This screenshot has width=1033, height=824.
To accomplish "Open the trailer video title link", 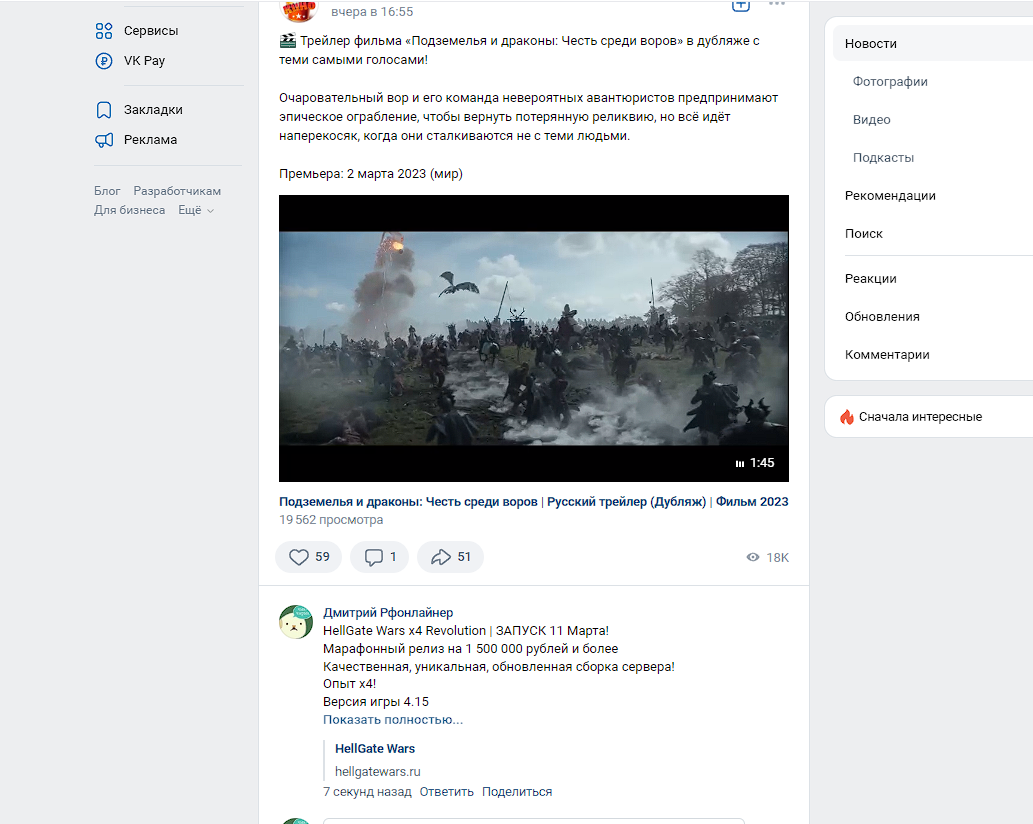I will click(x=534, y=502).
